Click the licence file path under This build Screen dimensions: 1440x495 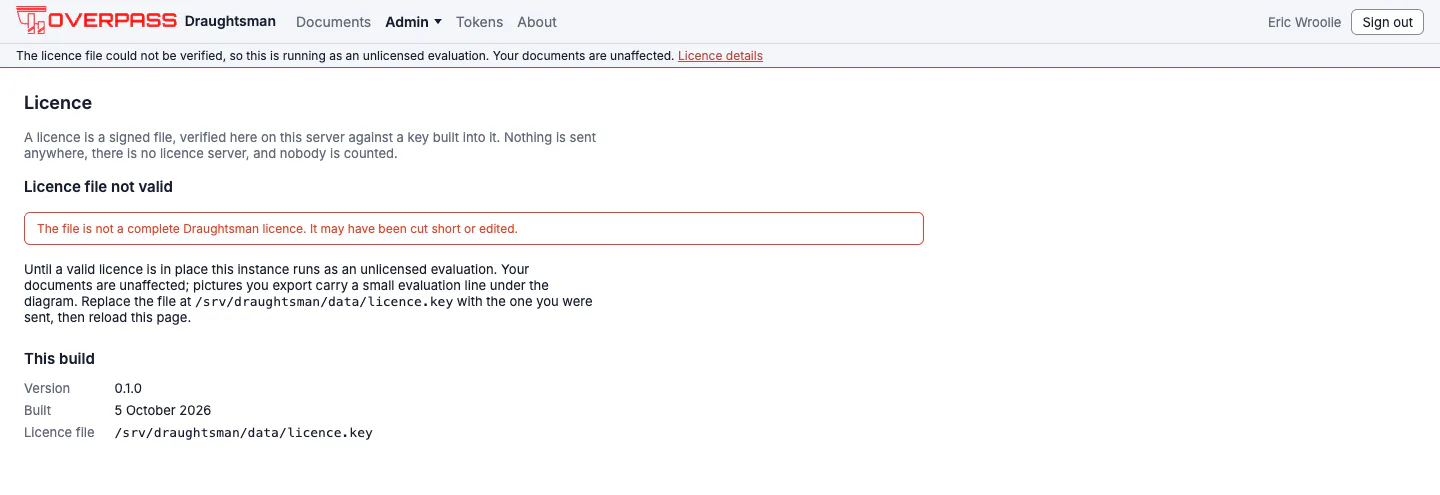pos(244,433)
